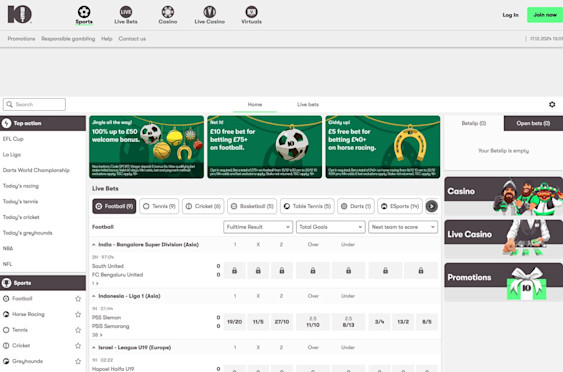Open the 10bet logo home link
The height and width of the screenshot is (372, 563).
pyautogui.click(x=20, y=14)
